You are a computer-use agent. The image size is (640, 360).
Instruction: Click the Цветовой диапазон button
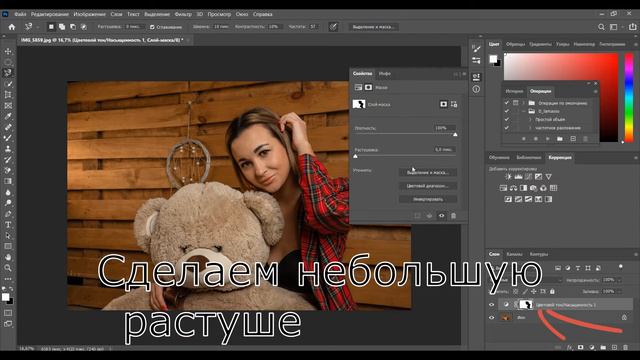428,186
